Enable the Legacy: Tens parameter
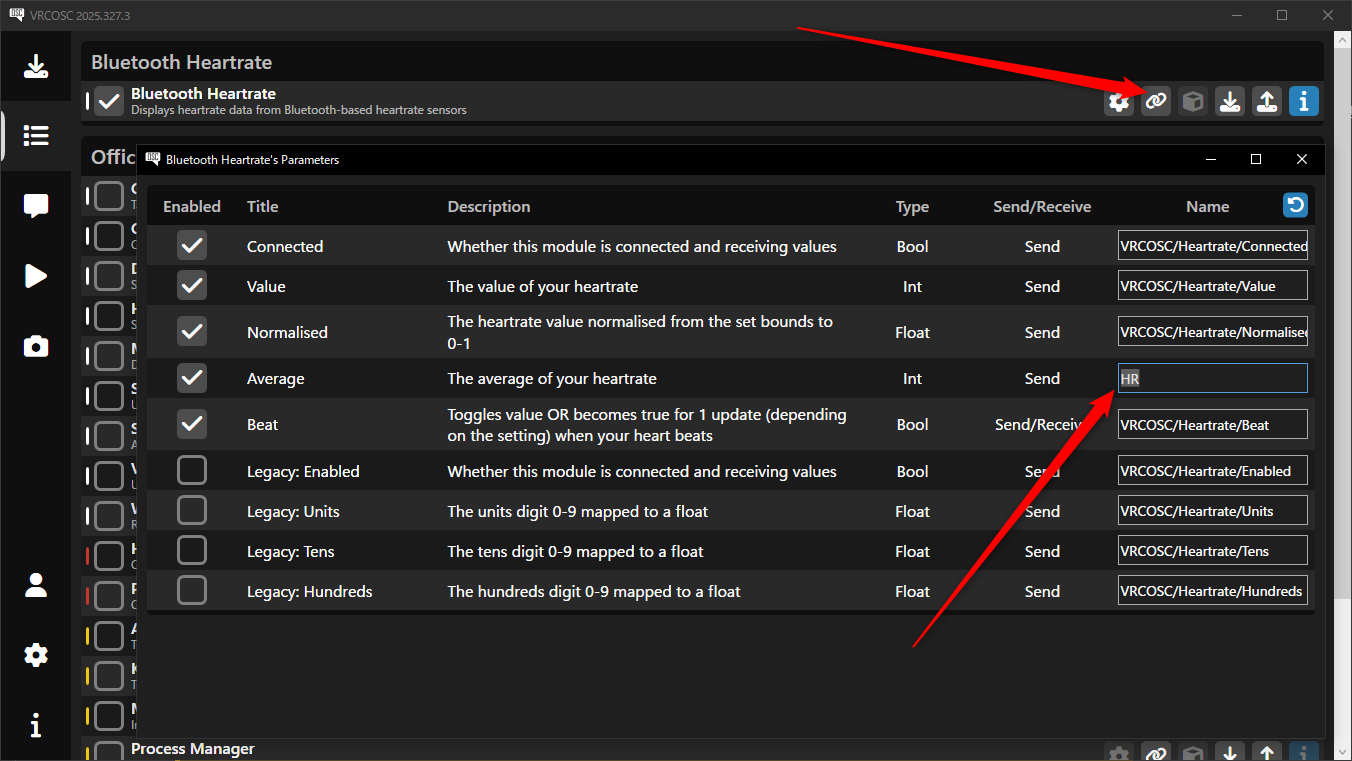This screenshot has height=761, width=1352. (x=192, y=550)
